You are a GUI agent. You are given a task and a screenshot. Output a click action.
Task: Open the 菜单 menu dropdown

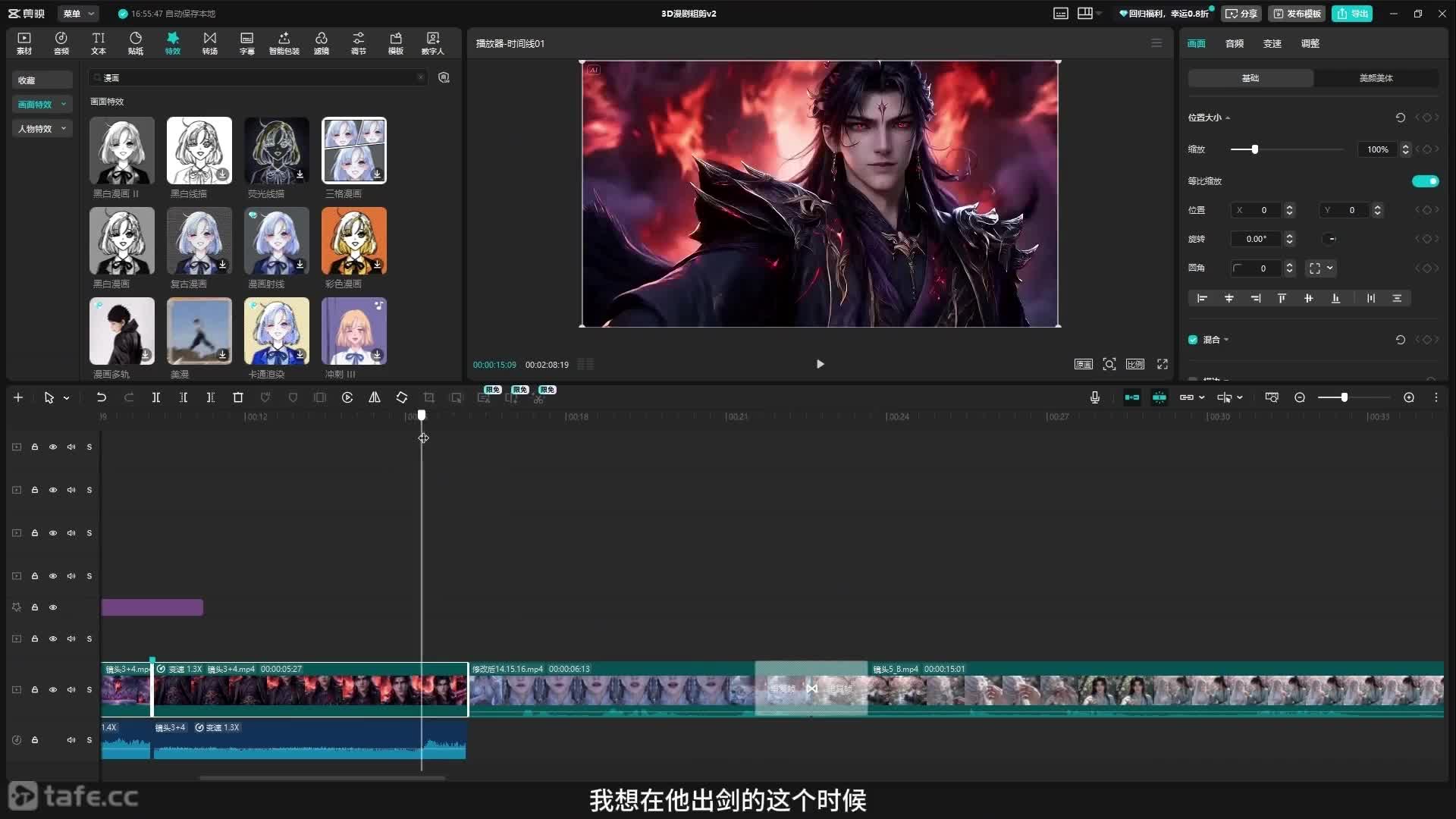tap(78, 14)
